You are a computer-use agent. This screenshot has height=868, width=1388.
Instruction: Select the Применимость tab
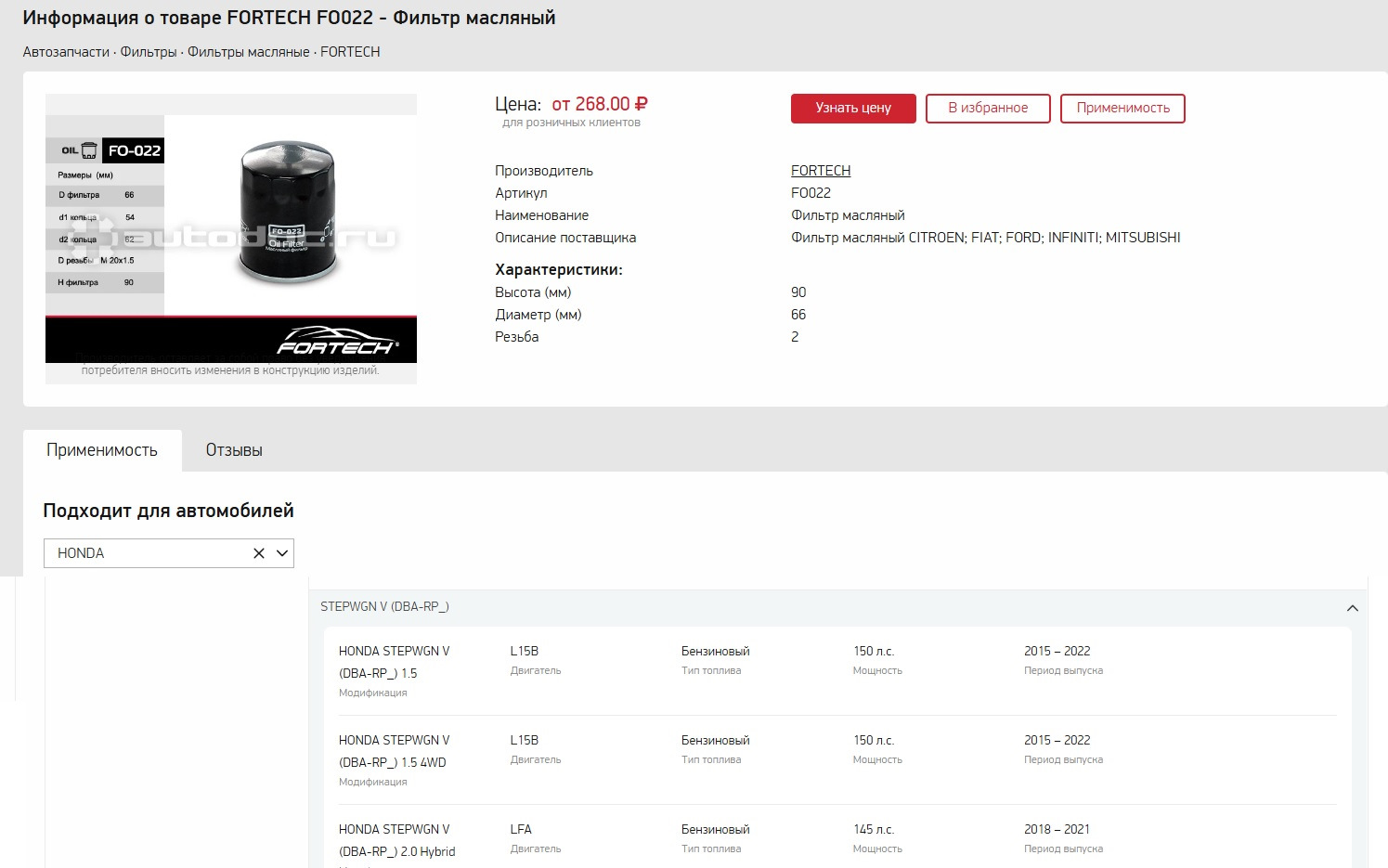(x=102, y=450)
